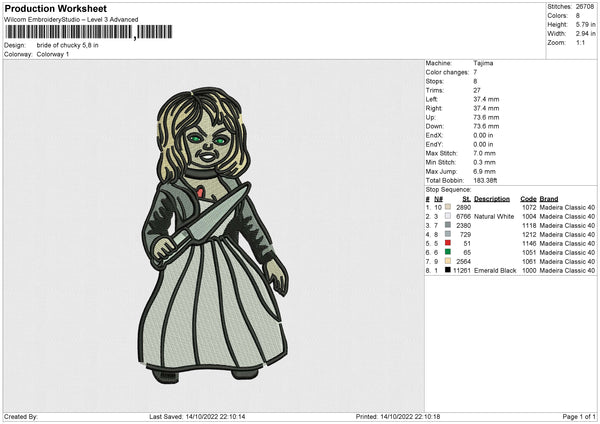Select the Tajima machine value
The width and height of the screenshot is (600, 424).
click(484, 63)
